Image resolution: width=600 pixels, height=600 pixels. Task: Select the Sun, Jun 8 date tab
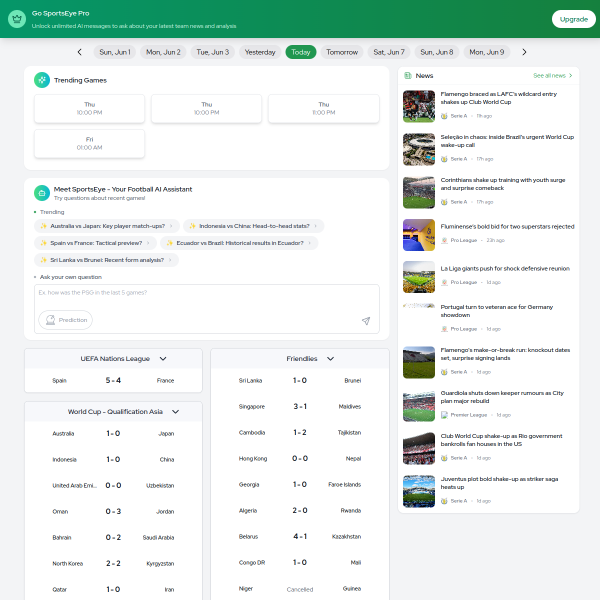[x=437, y=52]
